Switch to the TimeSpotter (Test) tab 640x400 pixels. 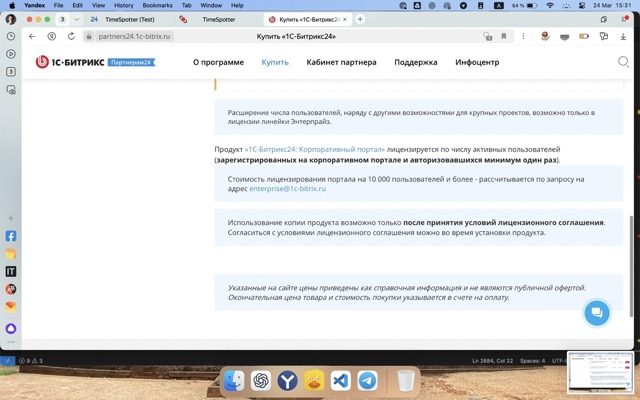130,19
